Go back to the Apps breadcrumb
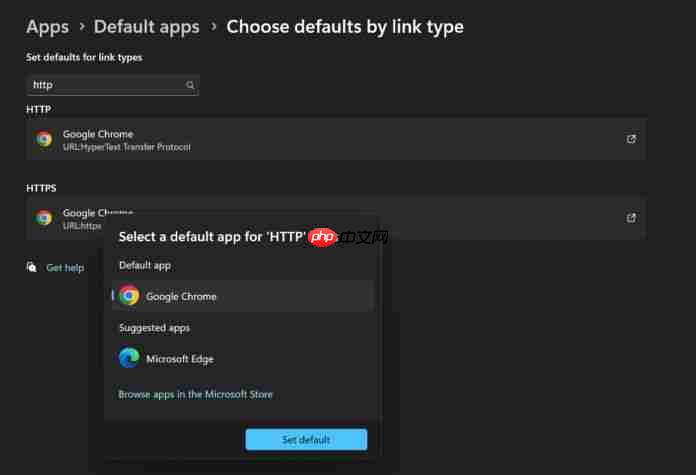The width and height of the screenshot is (696, 475). 47,27
